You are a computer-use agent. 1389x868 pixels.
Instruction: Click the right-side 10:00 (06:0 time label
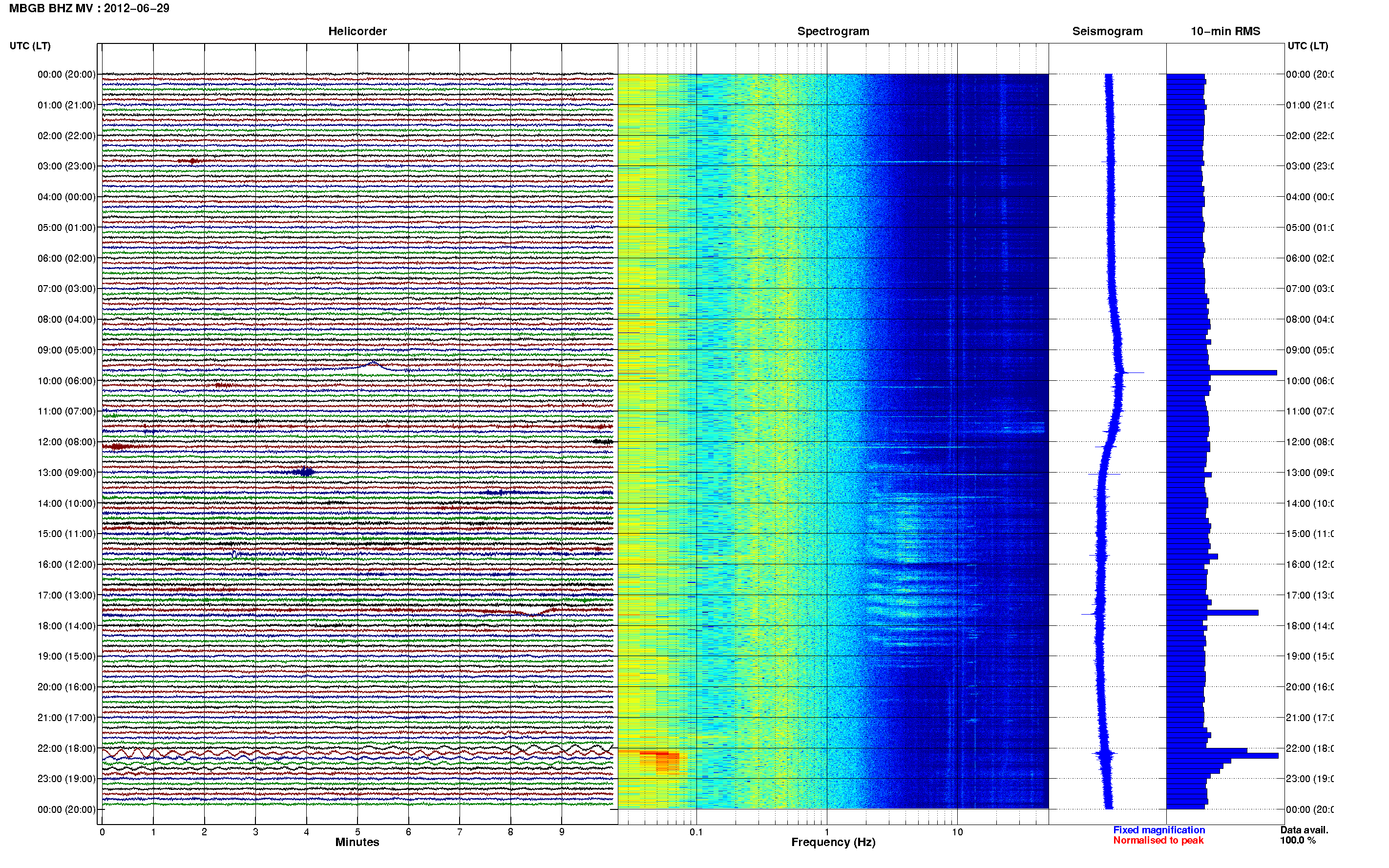click(x=1310, y=381)
